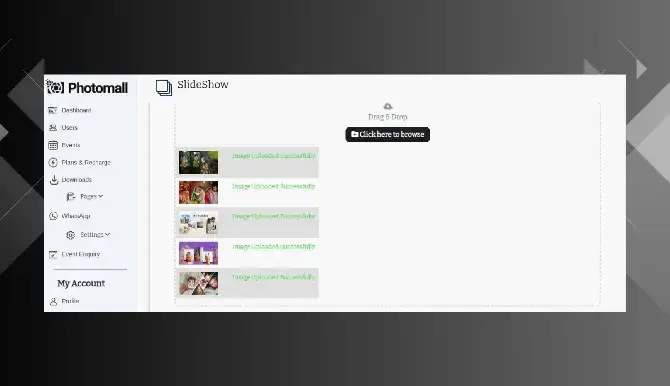The height and width of the screenshot is (386, 670).
Task: Open the Dashboard icon in sidebar
Action: tap(53, 110)
